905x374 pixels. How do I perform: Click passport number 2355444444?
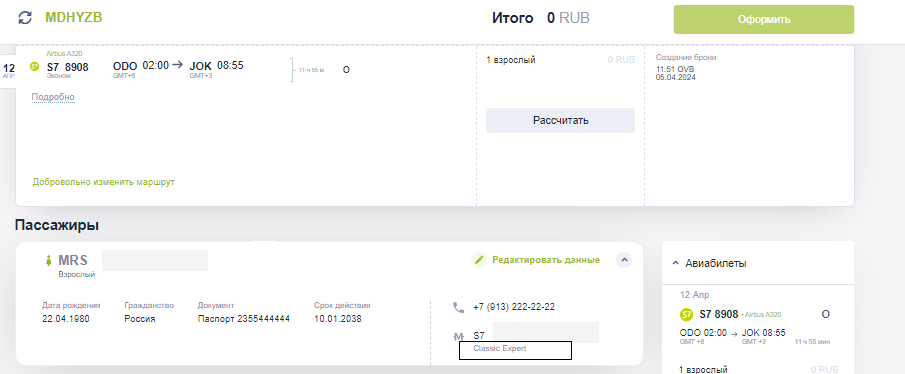point(264,319)
